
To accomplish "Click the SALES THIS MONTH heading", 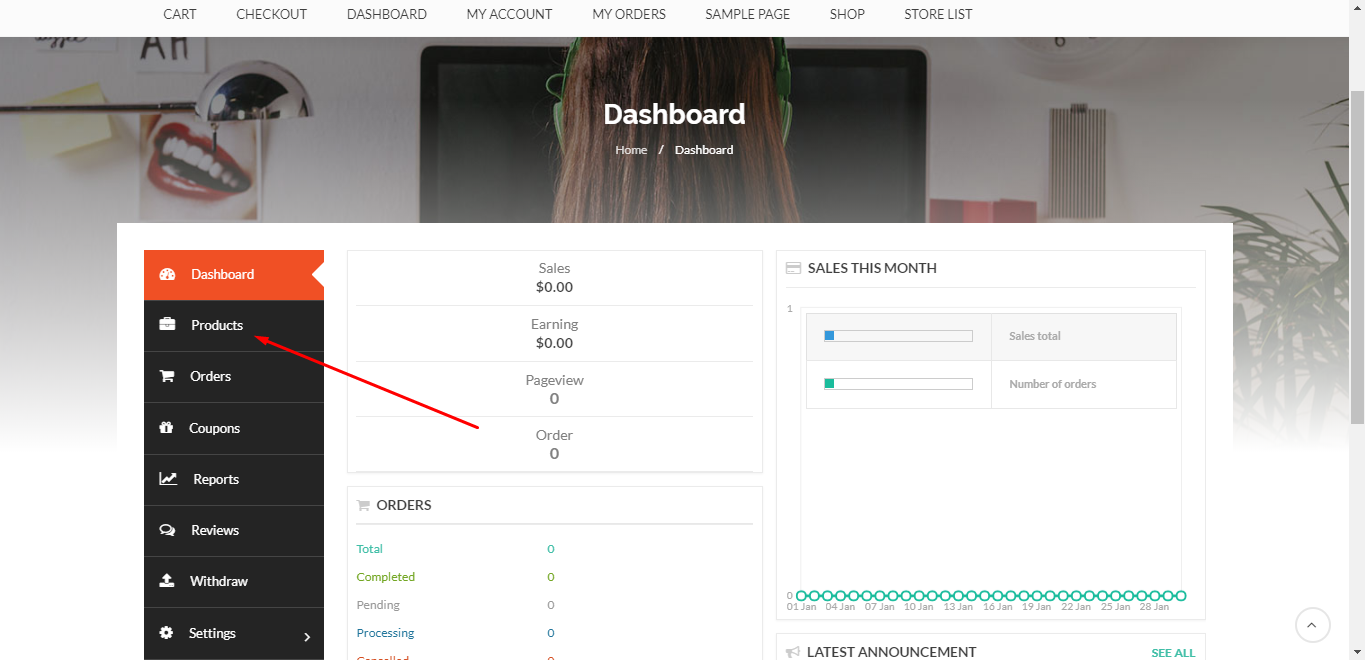I will (872, 268).
